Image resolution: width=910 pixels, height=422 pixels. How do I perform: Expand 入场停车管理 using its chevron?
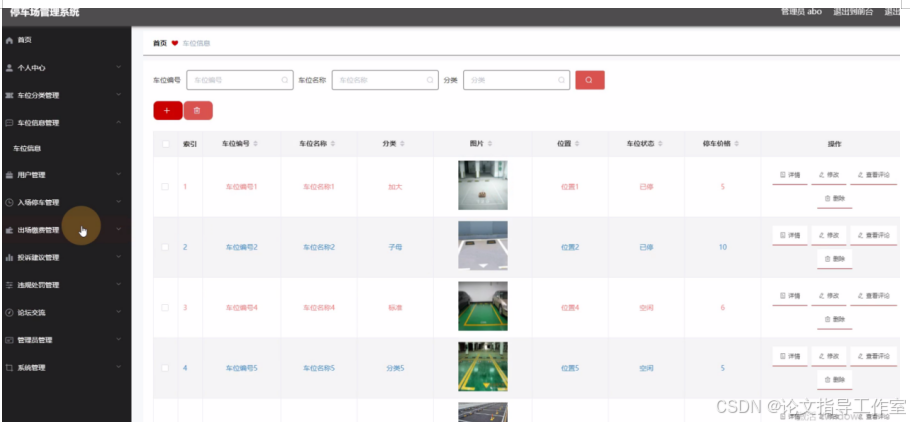click(x=118, y=202)
